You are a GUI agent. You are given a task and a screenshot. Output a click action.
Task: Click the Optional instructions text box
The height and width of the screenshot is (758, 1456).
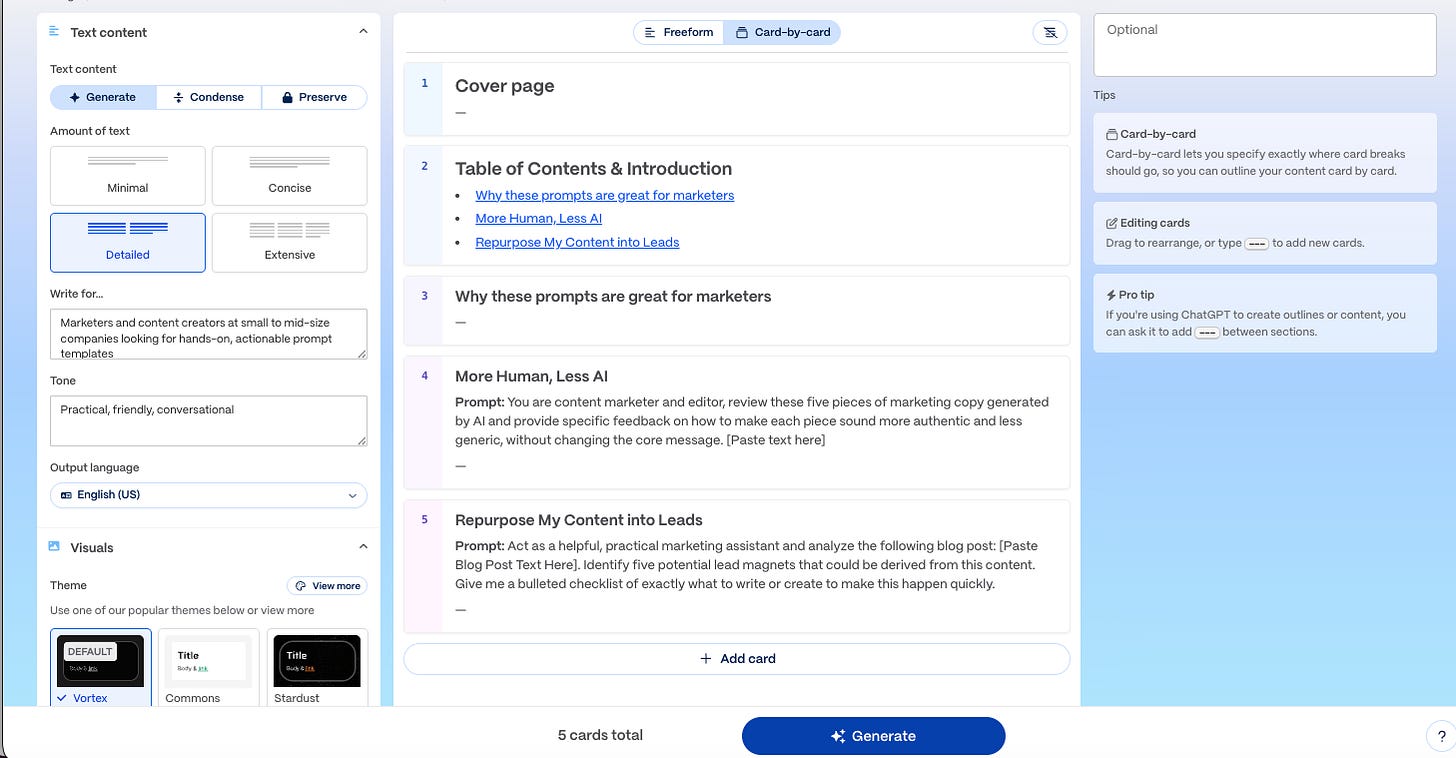coord(1265,45)
